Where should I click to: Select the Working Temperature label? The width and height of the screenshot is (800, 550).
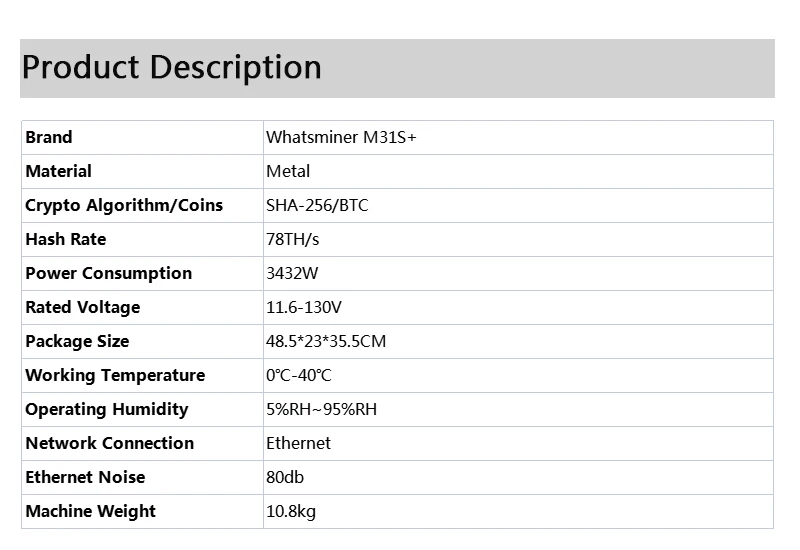[x=115, y=376]
